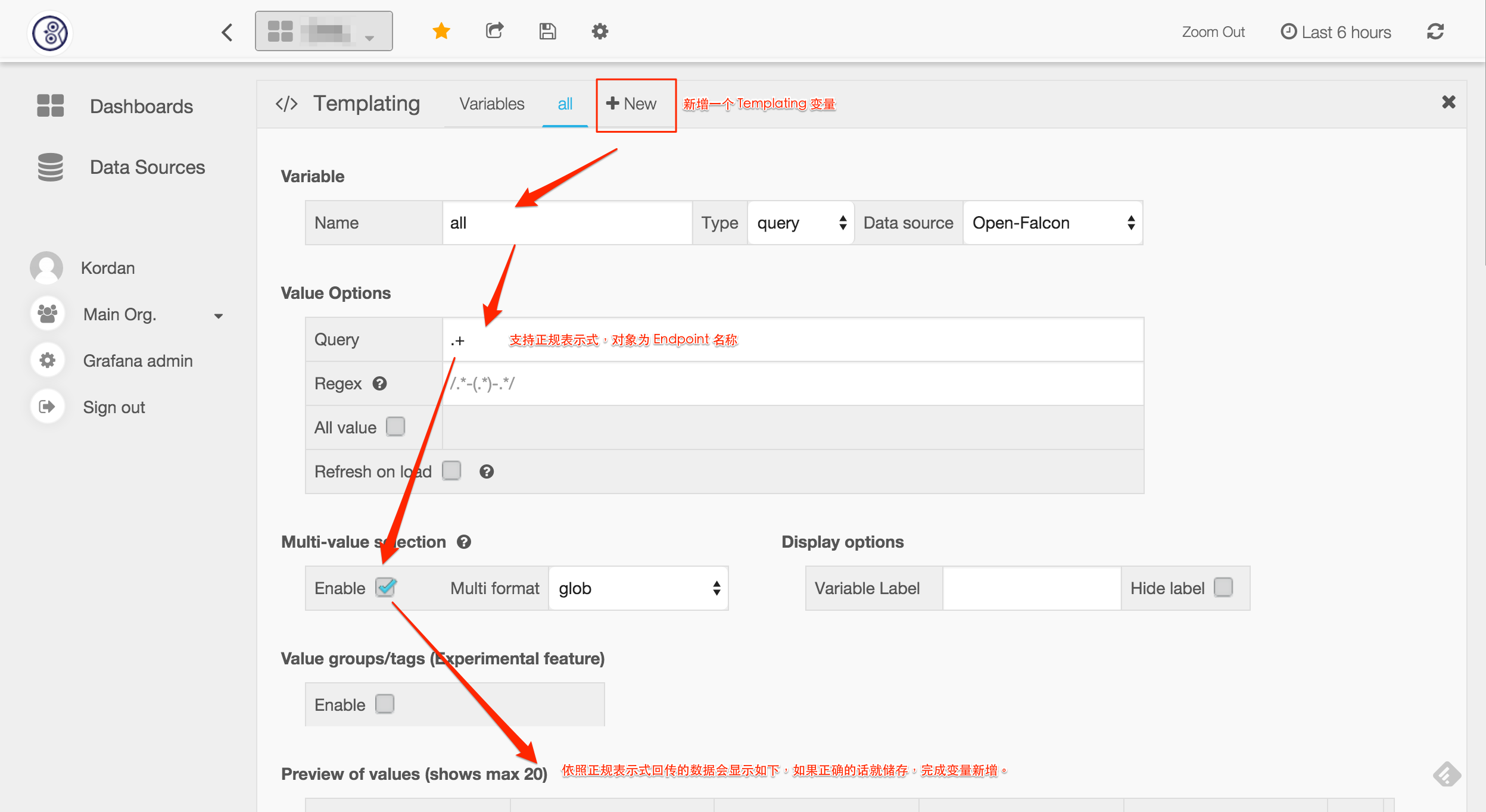This screenshot has height=812, width=1486.
Task: Star the dashboard as favorite
Action: coord(441,31)
